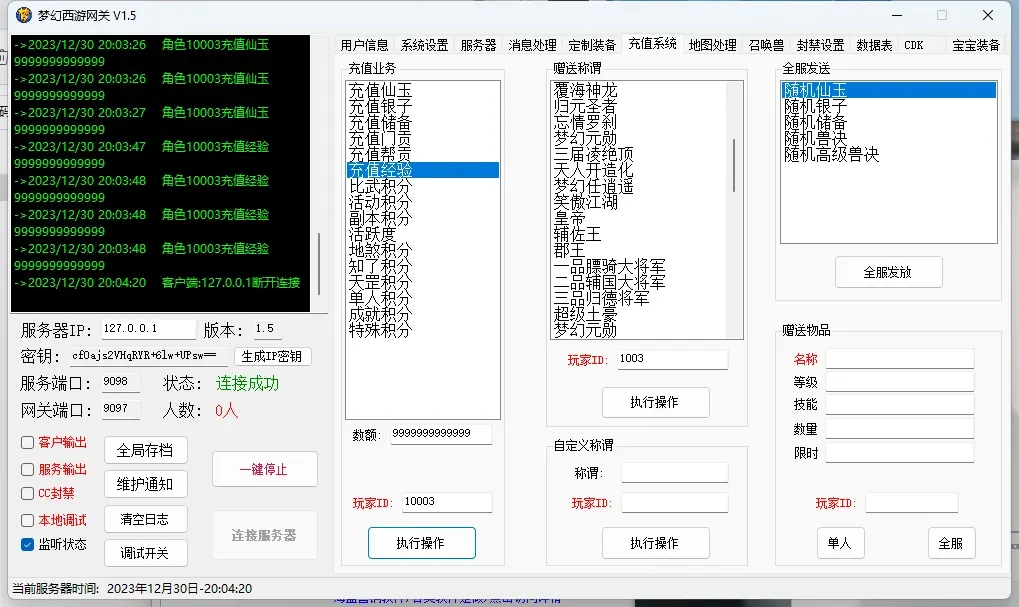This screenshot has height=607, width=1019.
Task: Click the 等级 field in 赠送物品
Action: tap(900, 381)
